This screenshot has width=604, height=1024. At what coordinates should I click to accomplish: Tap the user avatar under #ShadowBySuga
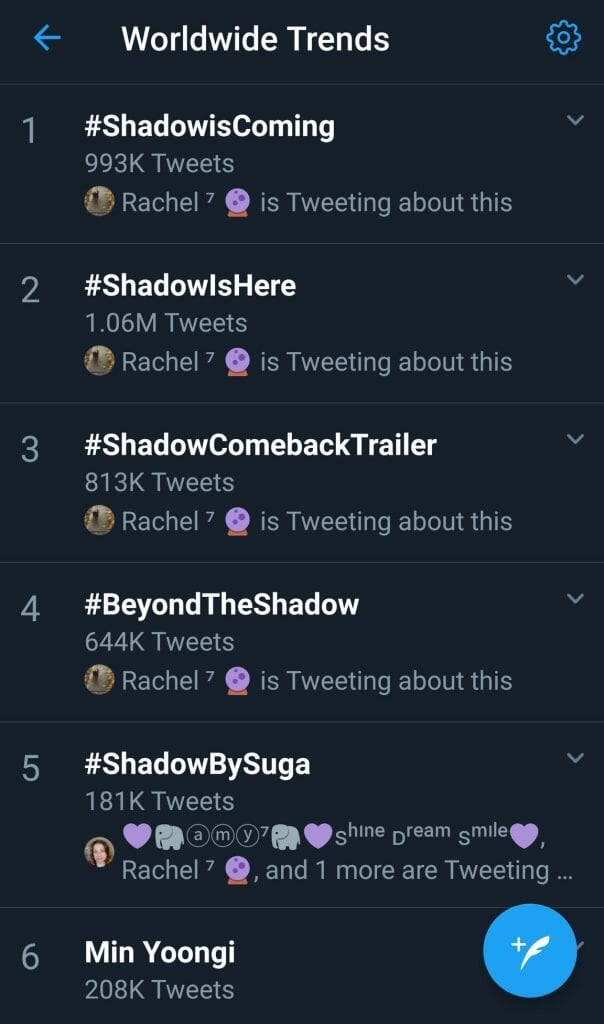click(99, 852)
